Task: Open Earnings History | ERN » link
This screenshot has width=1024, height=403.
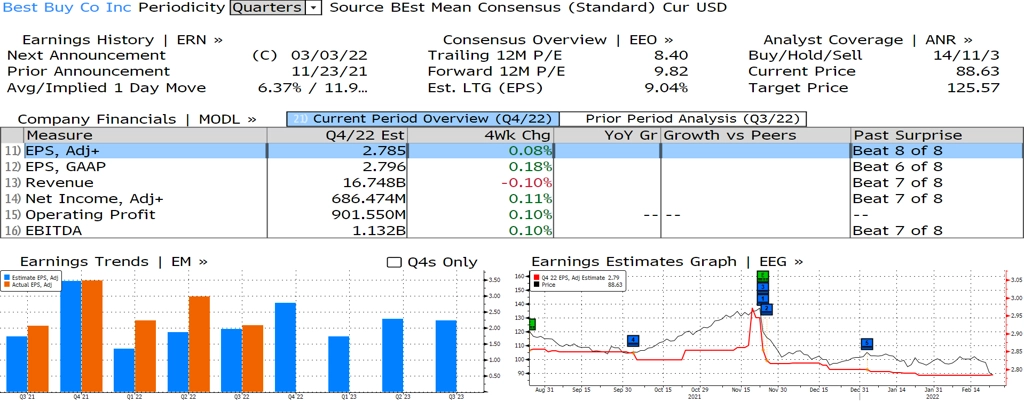Action: tap(123, 39)
